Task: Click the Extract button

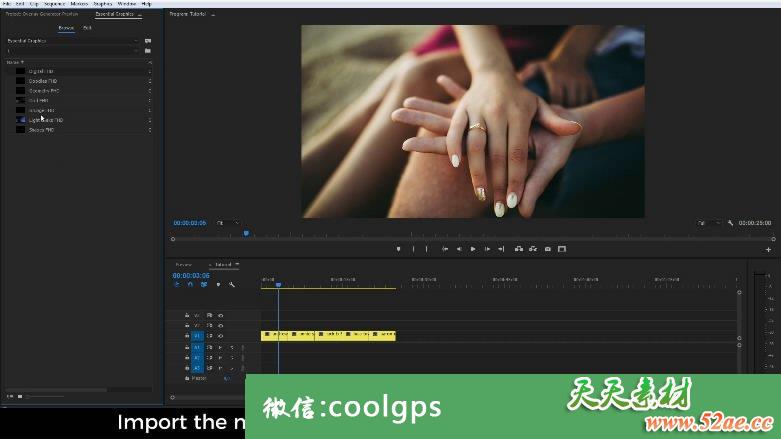Action: pos(533,249)
